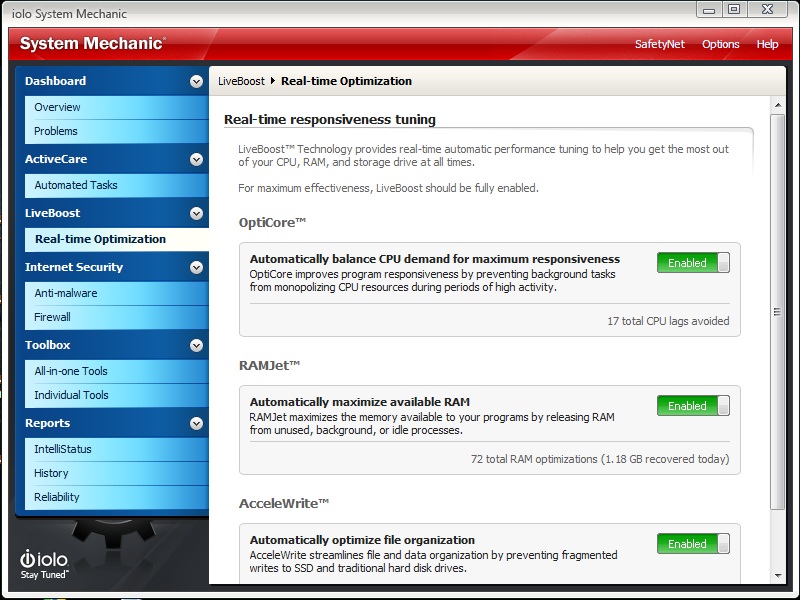Click the '17 total CPU lags avoided' text
The height and width of the screenshot is (600, 800).
click(668, 321)
